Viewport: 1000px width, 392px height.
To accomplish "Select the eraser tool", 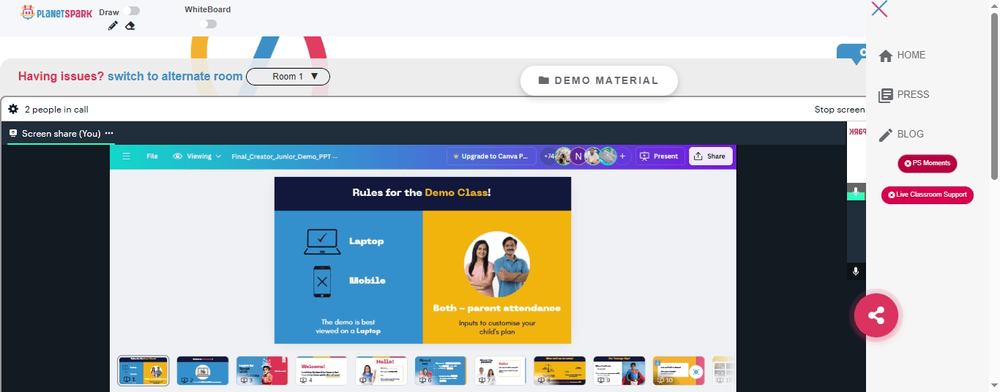I will 130,25.
